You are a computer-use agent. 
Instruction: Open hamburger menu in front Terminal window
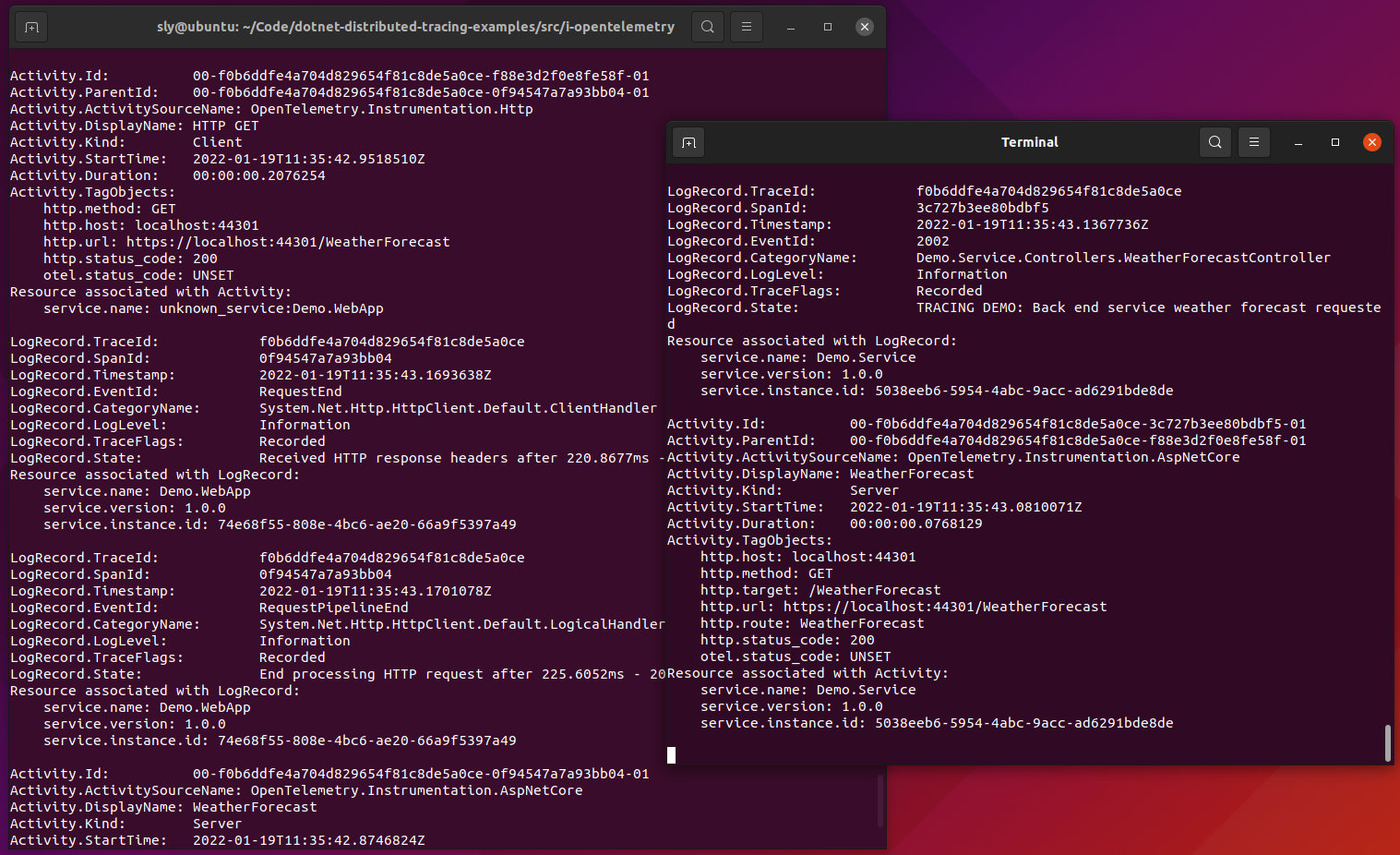[1254, 142]
